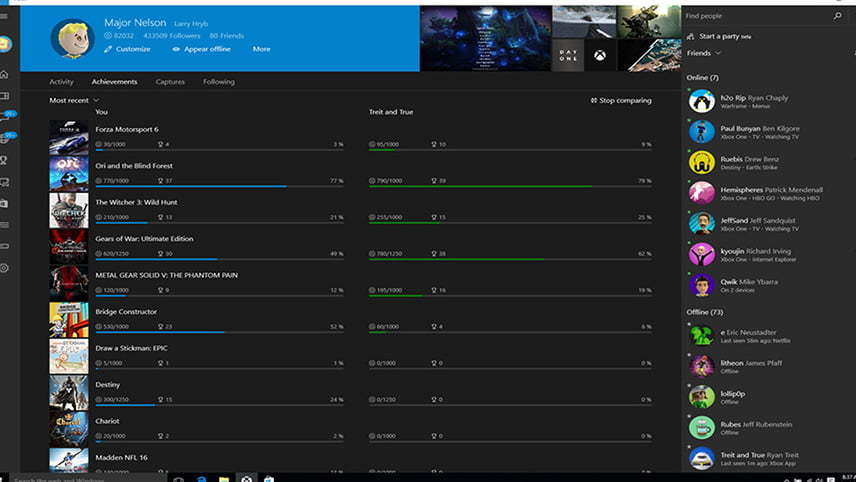This screenshot has height=482, width=856.
Task: Open the large blue forest capture image
Action: point(485,38)
